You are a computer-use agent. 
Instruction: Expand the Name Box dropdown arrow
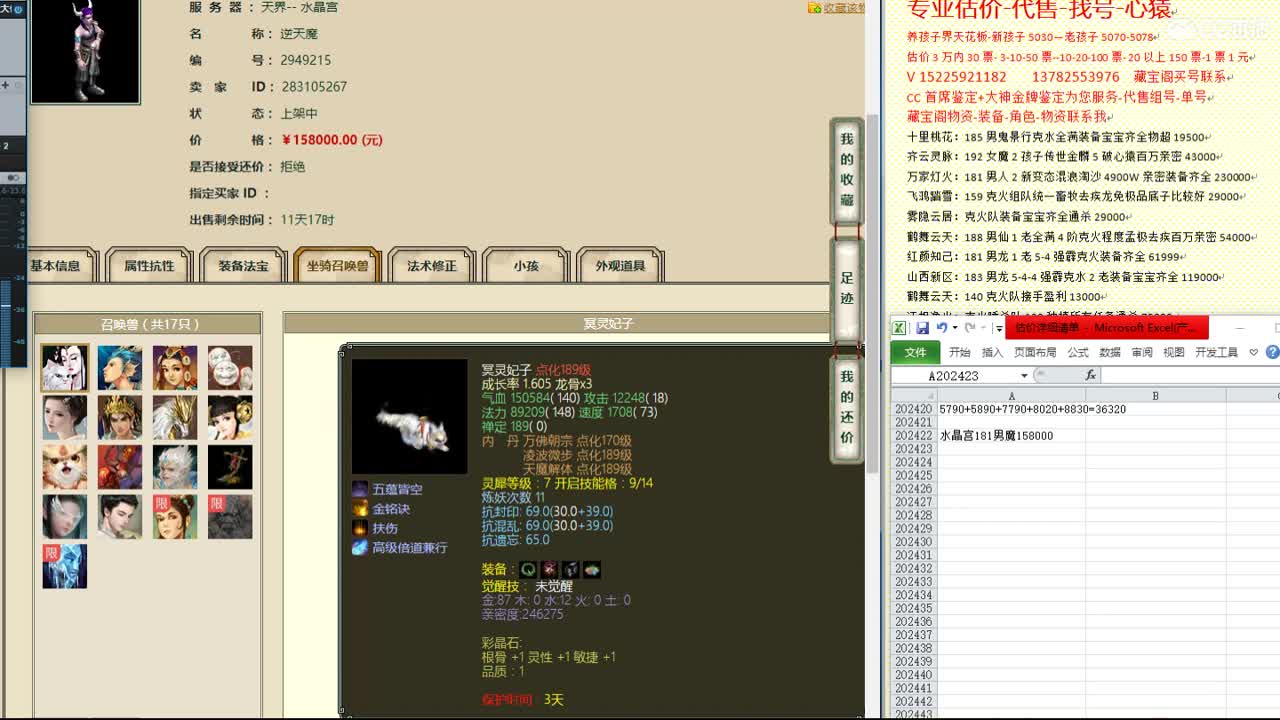(1024, 375)
